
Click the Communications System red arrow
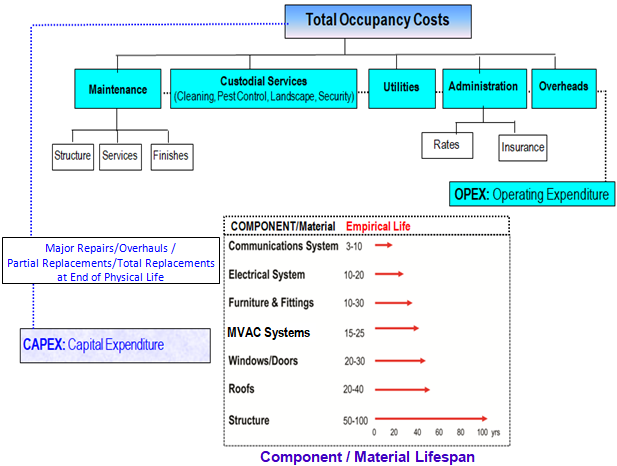pyautogui.click(x=384, y=245)
